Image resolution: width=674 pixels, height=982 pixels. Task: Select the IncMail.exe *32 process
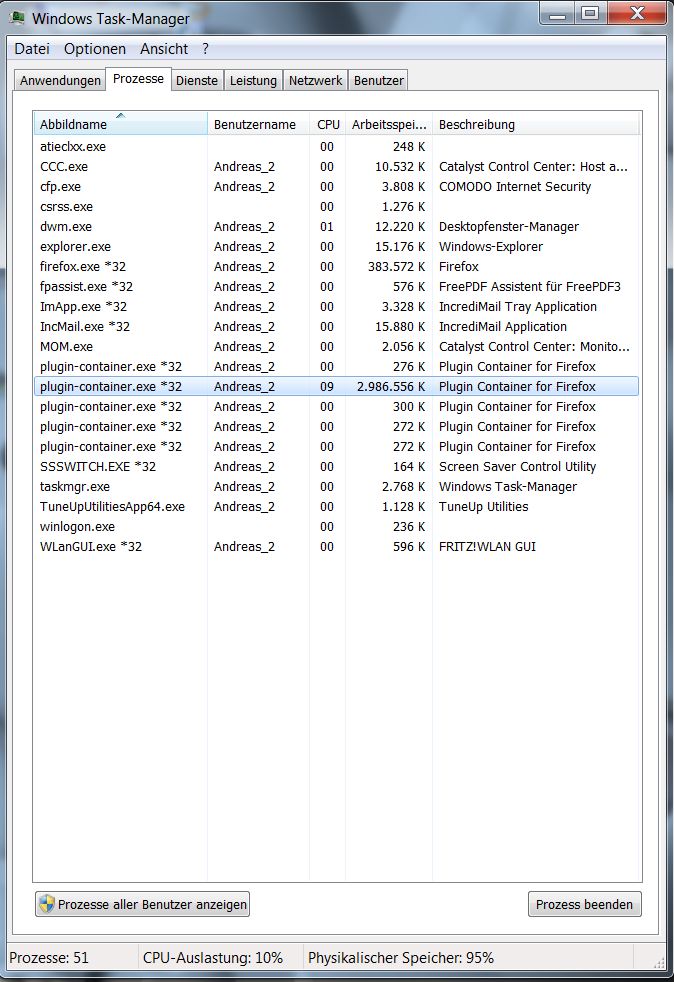[337, 327]
